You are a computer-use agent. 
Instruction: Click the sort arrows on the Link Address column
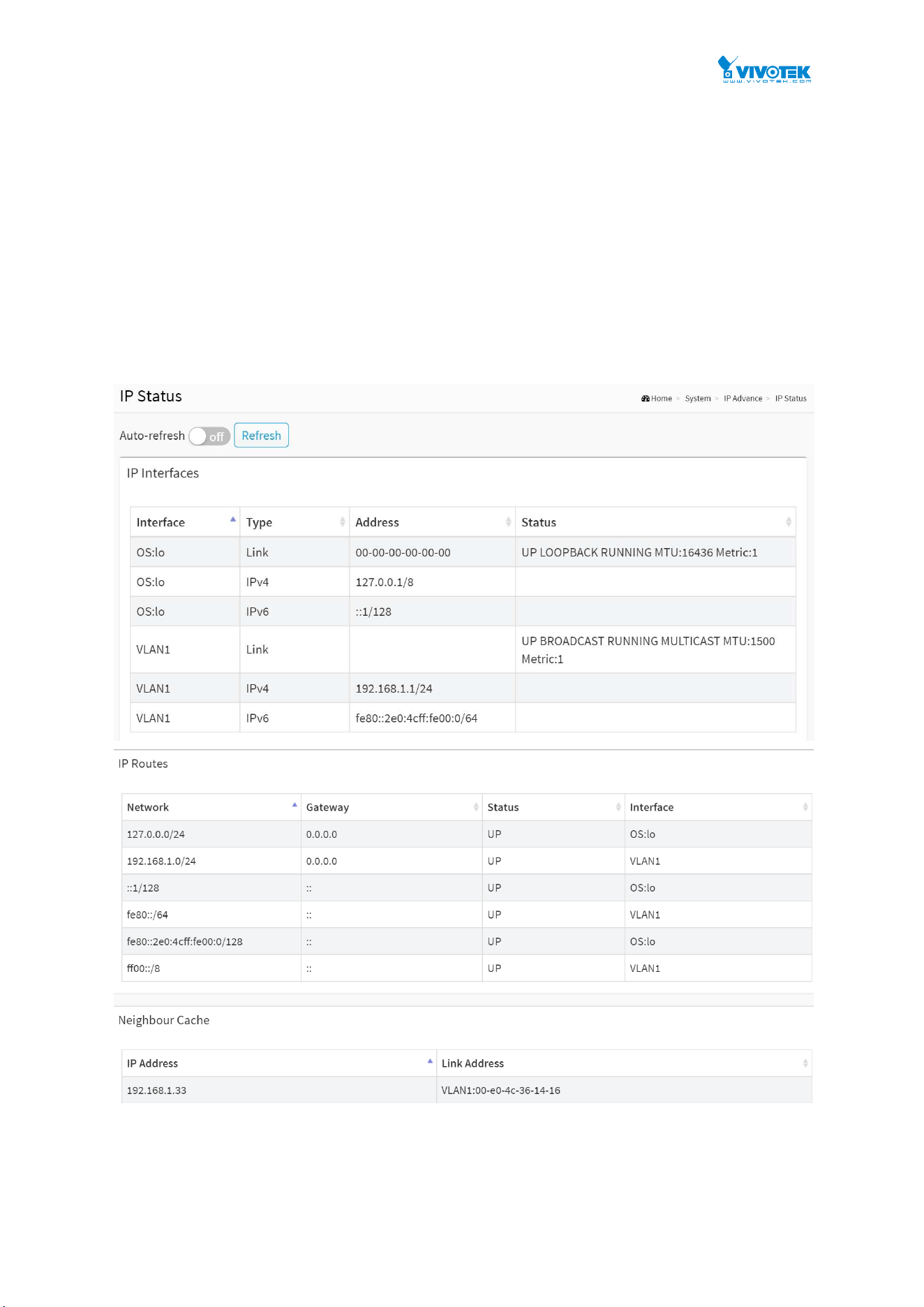[x=805, y=1063]
